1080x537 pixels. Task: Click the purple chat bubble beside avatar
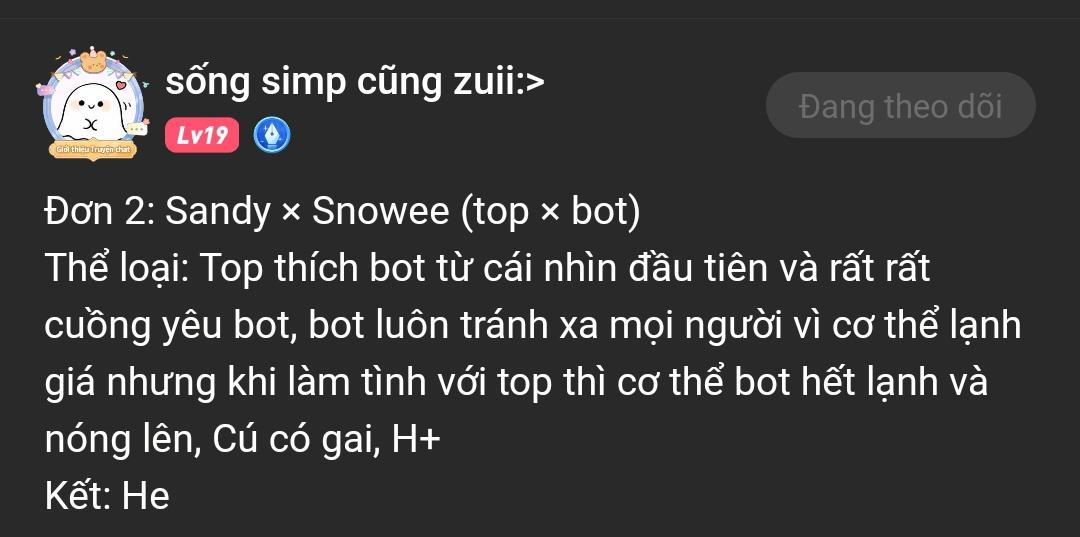coord(44,89)
